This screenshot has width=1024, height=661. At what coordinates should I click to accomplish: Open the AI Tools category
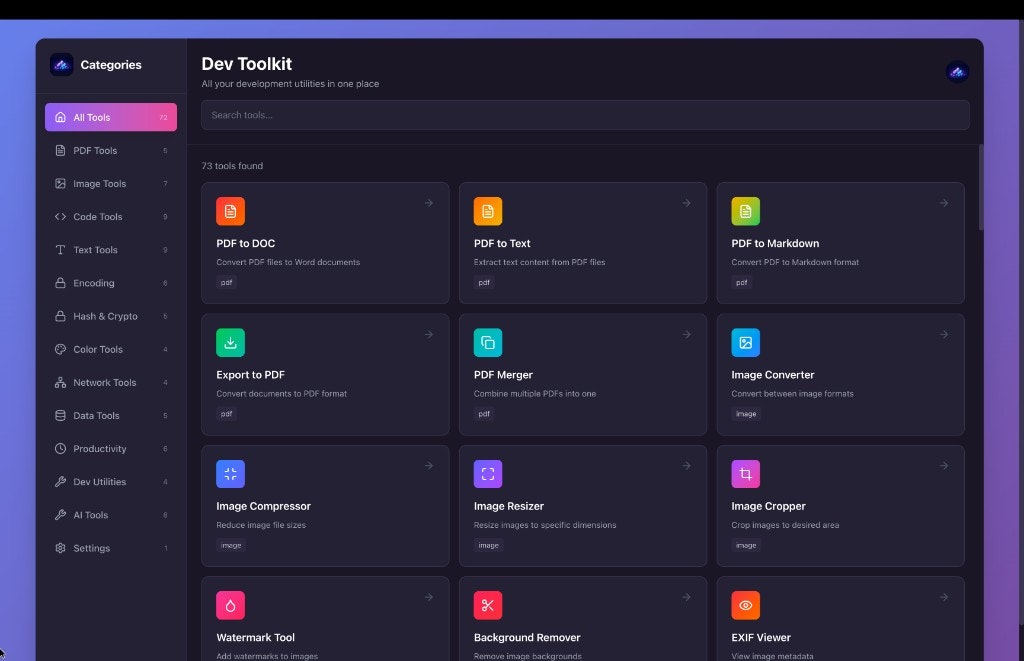[x=111, y=515]
